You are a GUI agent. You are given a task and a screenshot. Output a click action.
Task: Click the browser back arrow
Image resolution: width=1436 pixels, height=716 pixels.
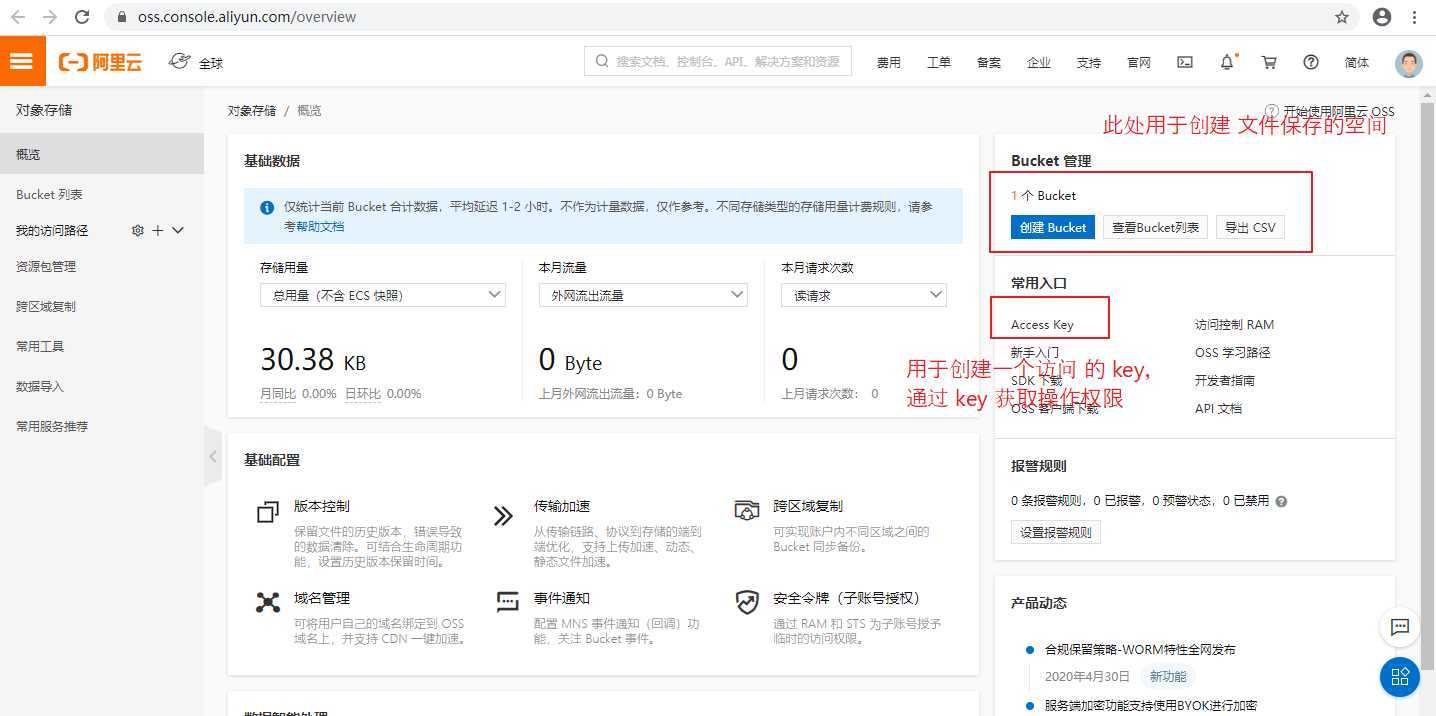(18, 17)
